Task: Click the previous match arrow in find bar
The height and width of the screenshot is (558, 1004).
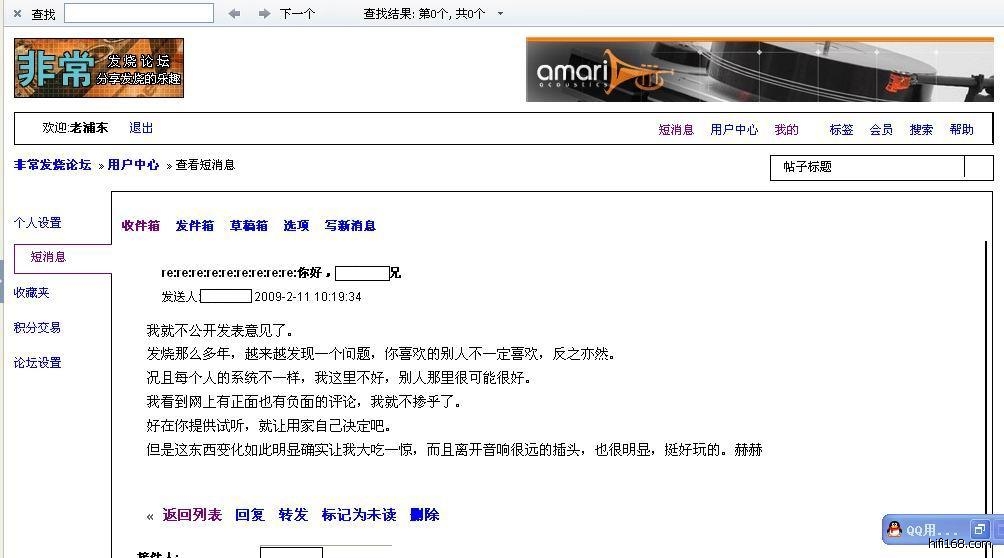Action: point(234,14)
